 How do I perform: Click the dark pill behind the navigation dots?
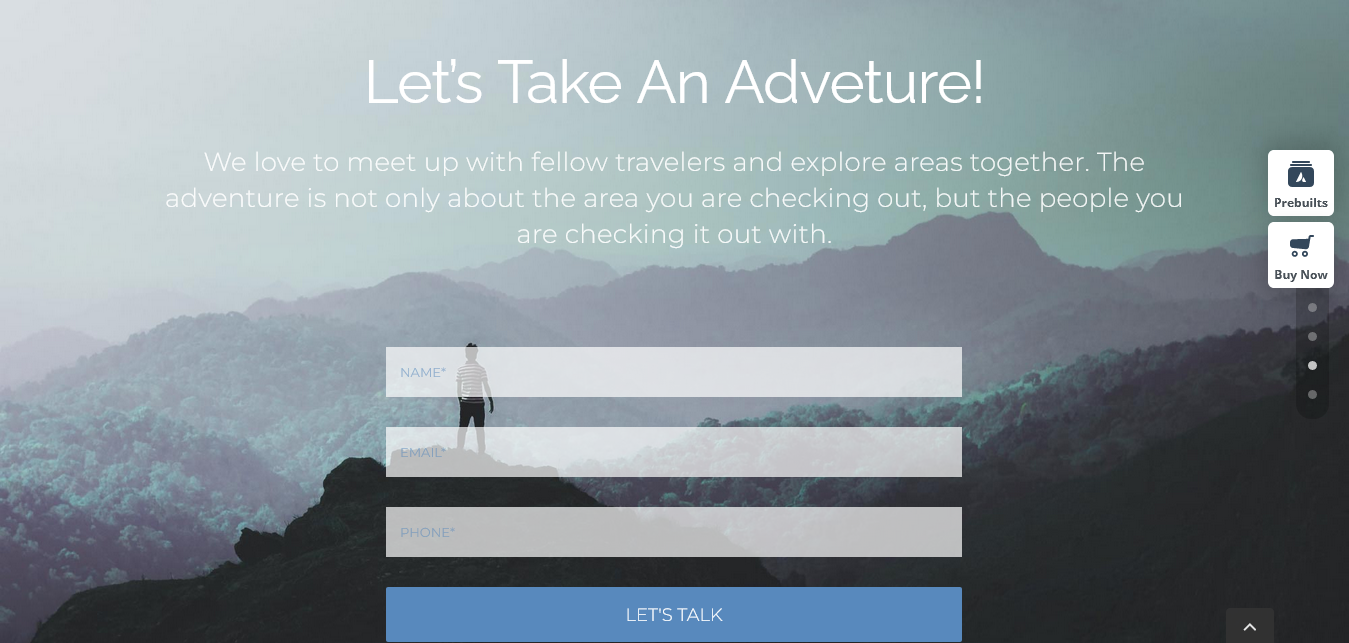tap(1312, 352)
